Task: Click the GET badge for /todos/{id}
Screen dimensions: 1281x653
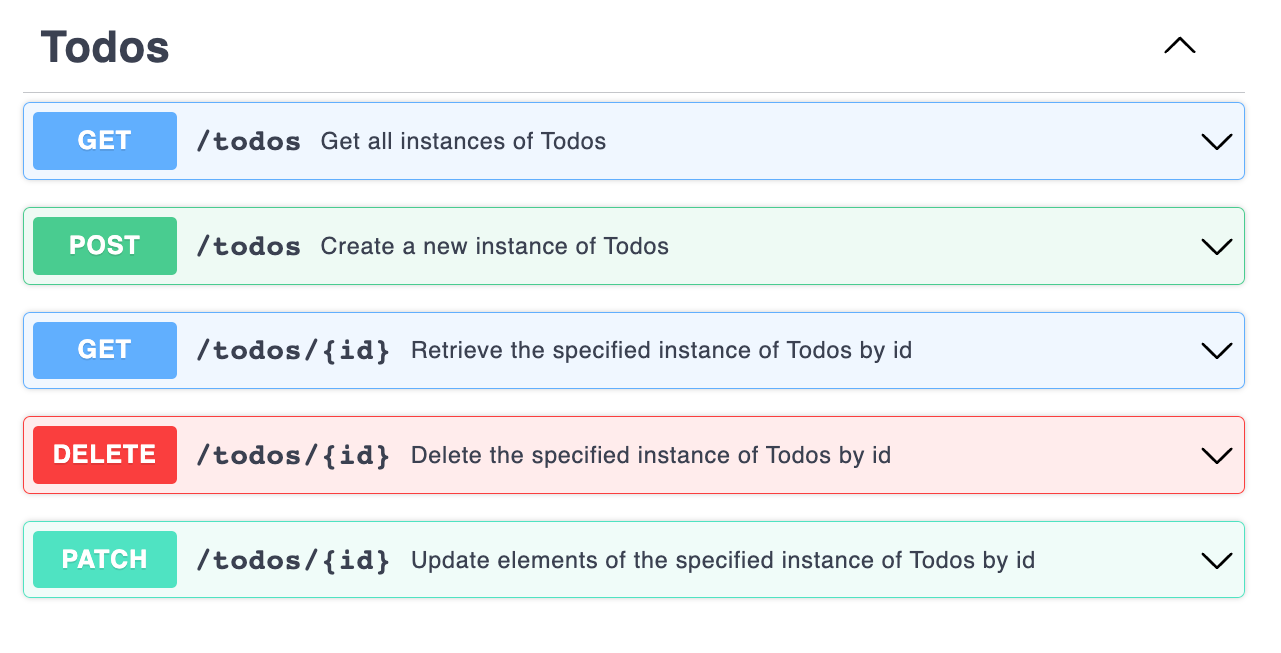Action: coord(105,350)
